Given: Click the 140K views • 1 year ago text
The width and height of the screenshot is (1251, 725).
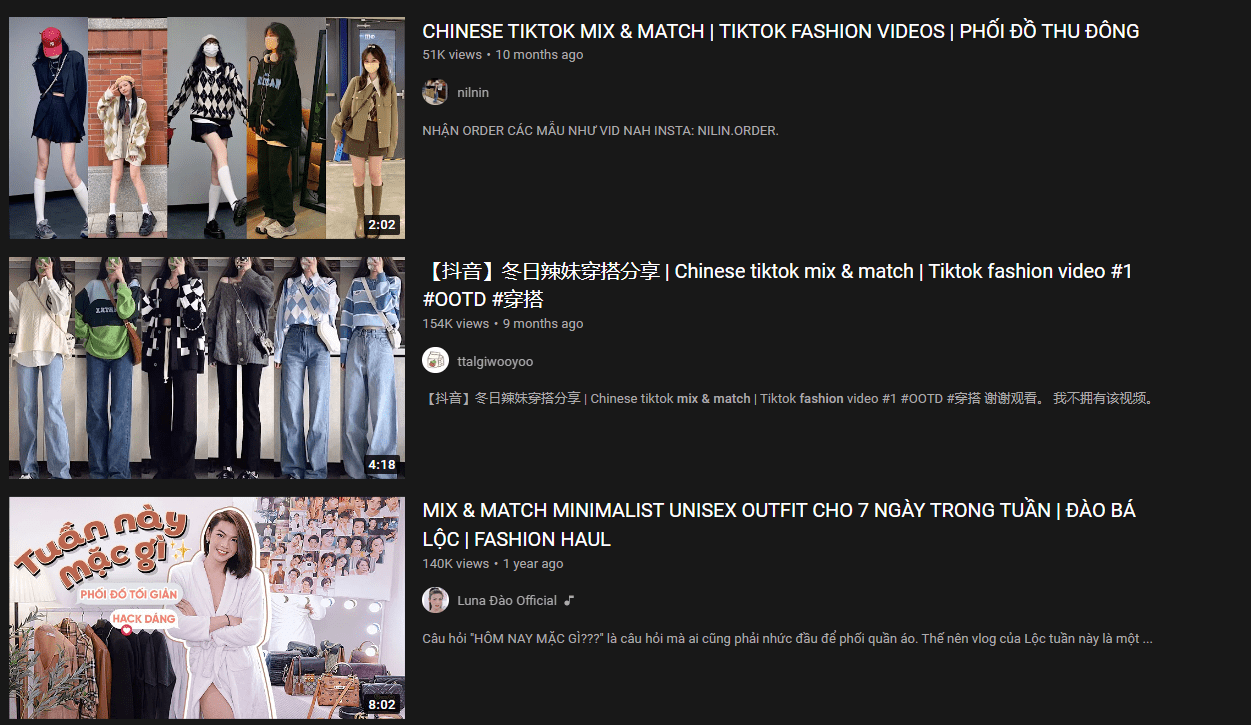Looking at the screenshot, I should [x=493, y=564].
